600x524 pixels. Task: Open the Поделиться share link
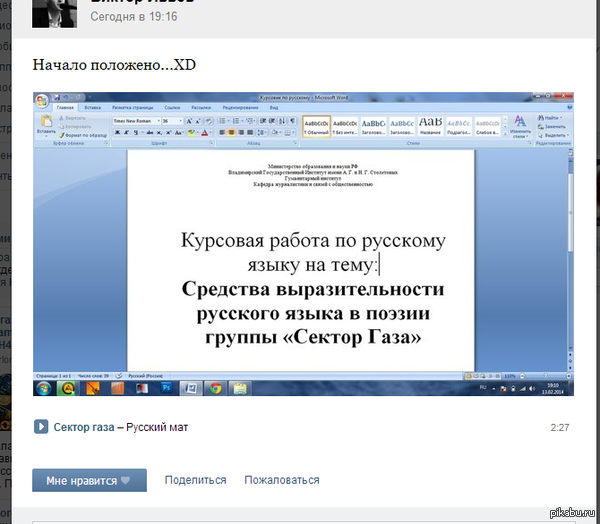click(x=195, y=480)
